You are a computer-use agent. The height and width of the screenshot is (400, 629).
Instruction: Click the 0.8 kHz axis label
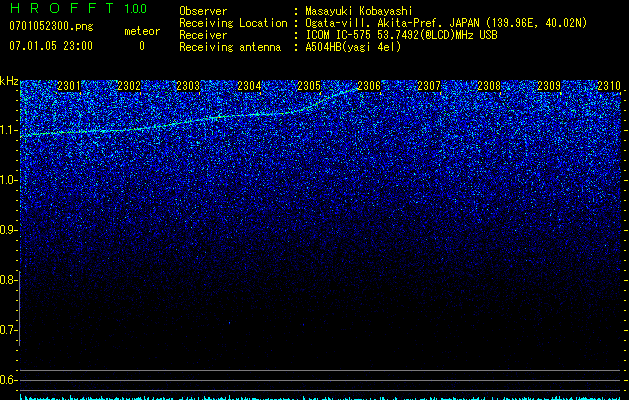[8, 280]
